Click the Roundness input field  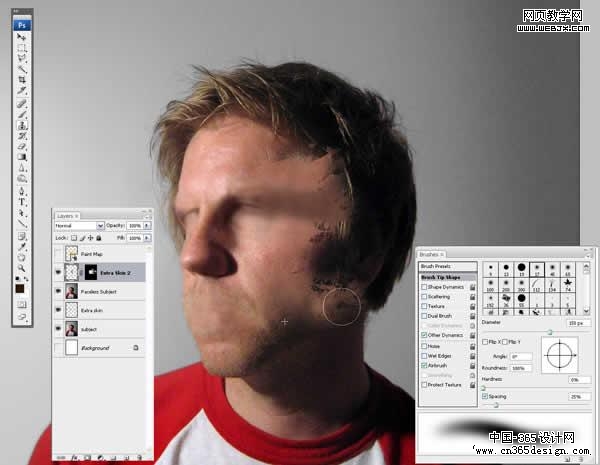click(x=521, y=368)
